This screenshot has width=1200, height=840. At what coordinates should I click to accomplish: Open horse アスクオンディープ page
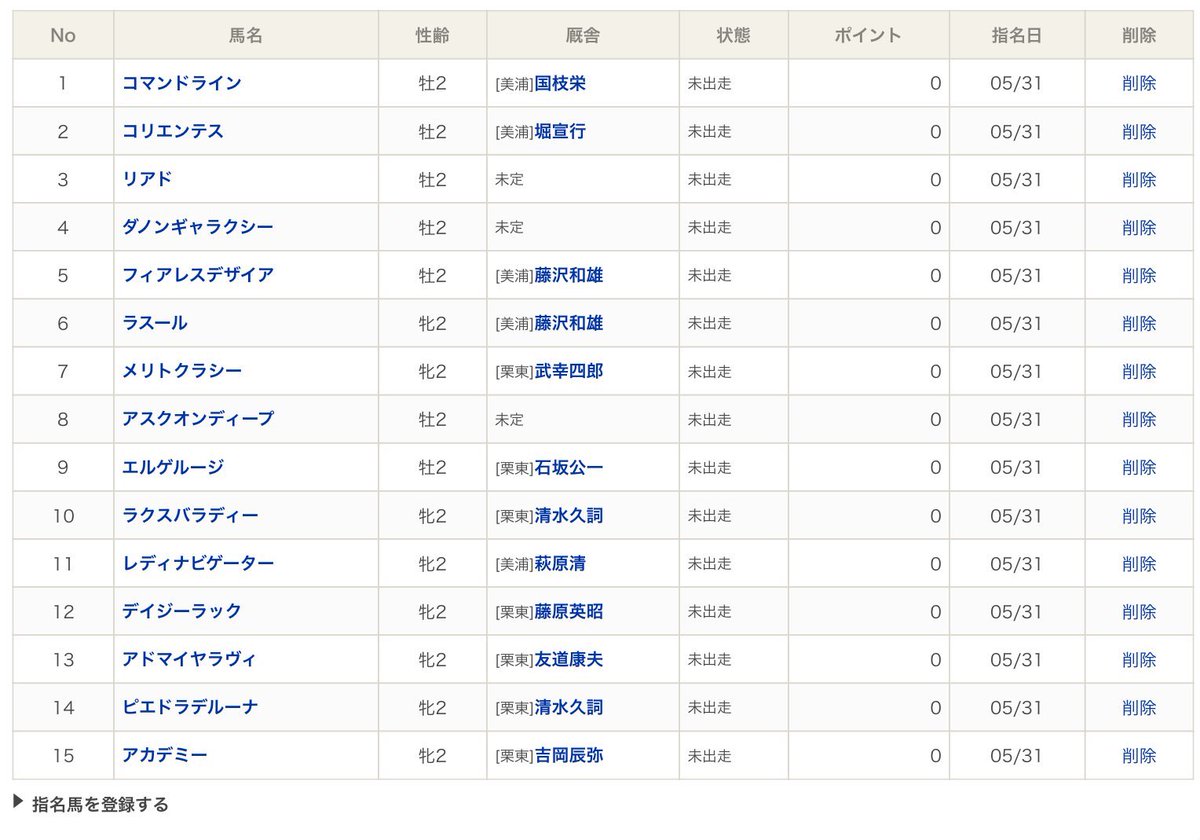coord(198,419)
